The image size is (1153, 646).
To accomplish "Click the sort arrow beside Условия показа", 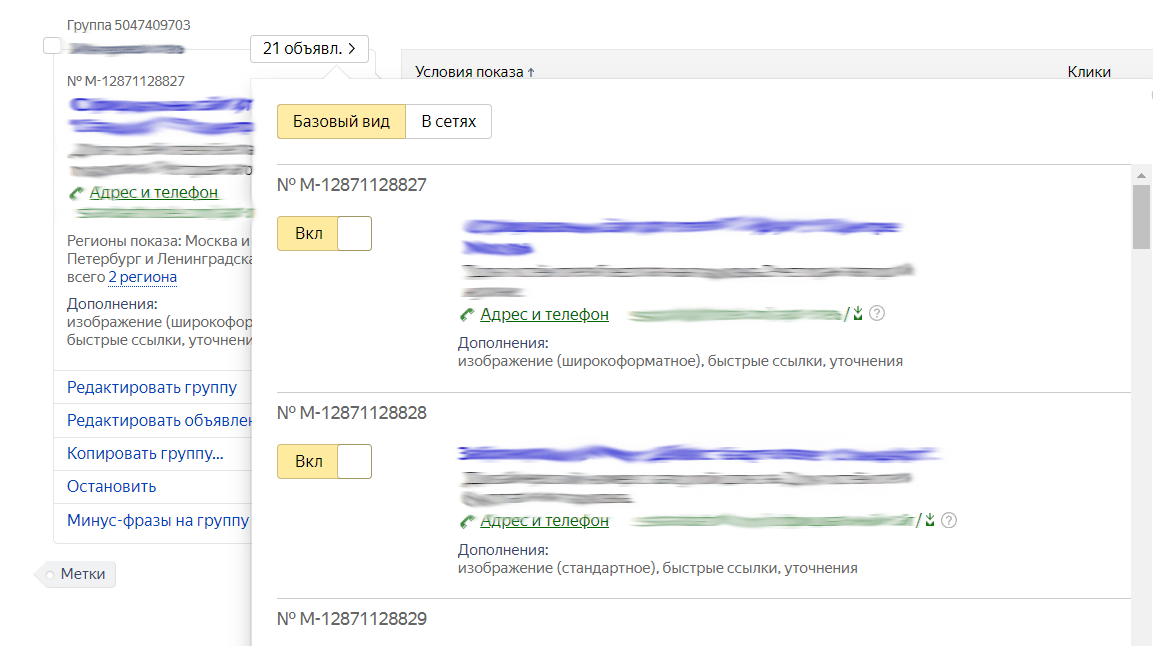I will (531, 73).
